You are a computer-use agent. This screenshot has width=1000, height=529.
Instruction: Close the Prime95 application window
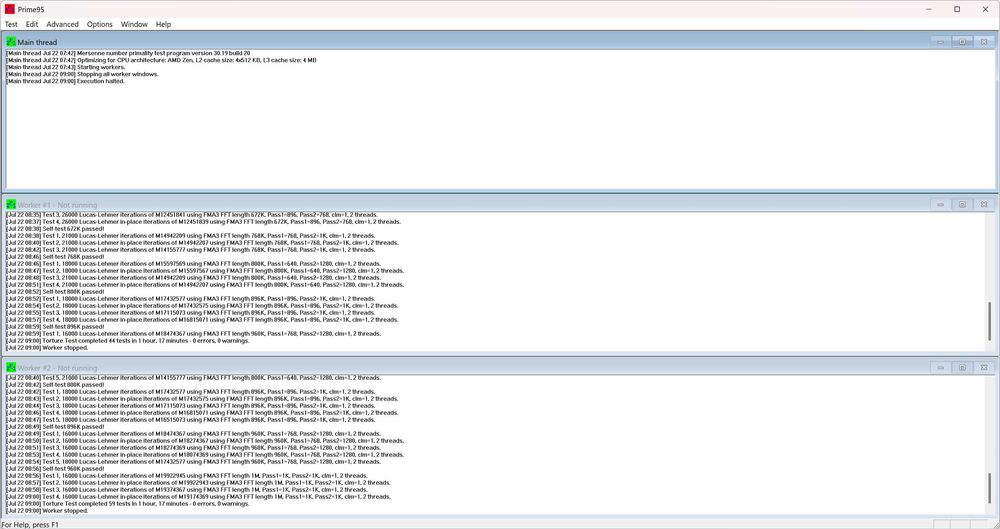point(985,9)
